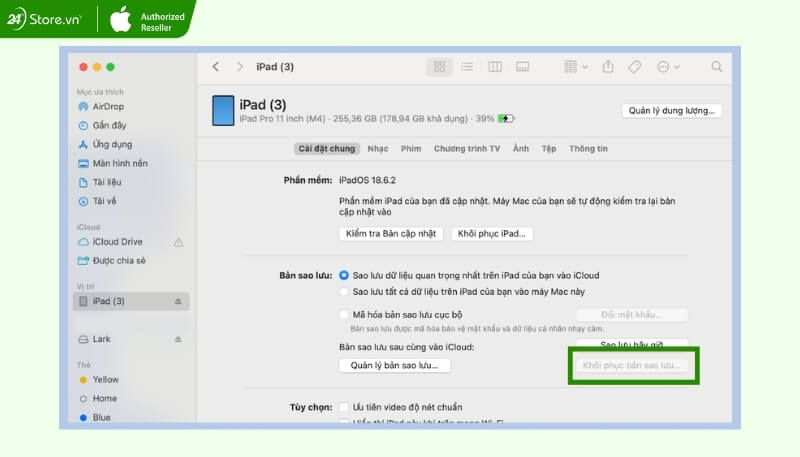Open the Nhạc tab
The width and height of the screenshot is (800, 457).
click(378, 148)
